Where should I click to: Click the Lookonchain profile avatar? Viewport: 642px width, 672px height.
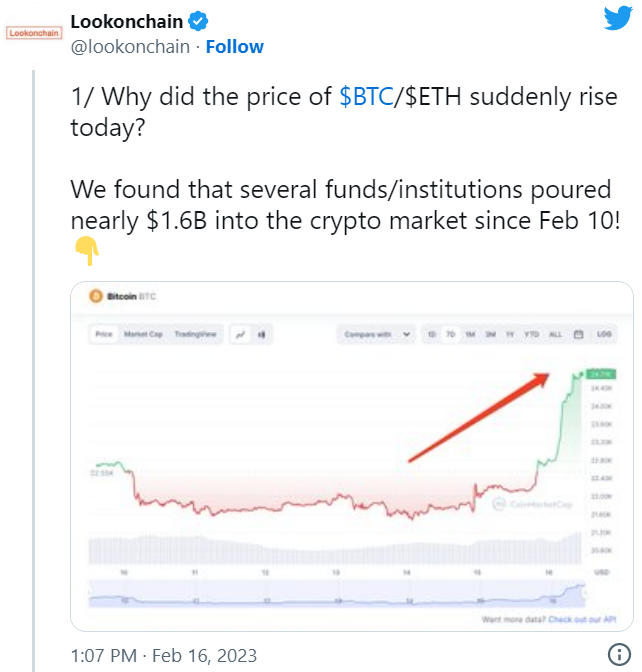[33, 32]
